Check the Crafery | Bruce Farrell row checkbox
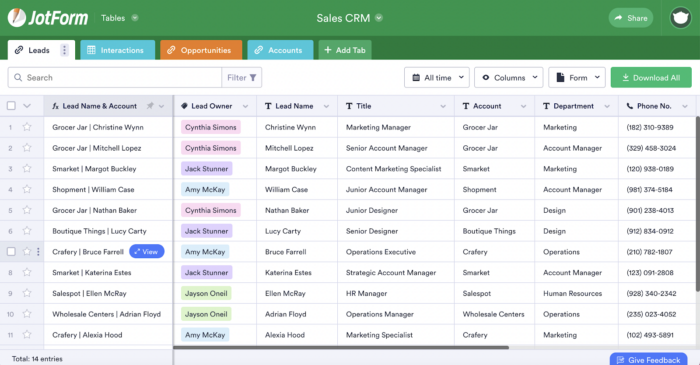 point(11,252)
